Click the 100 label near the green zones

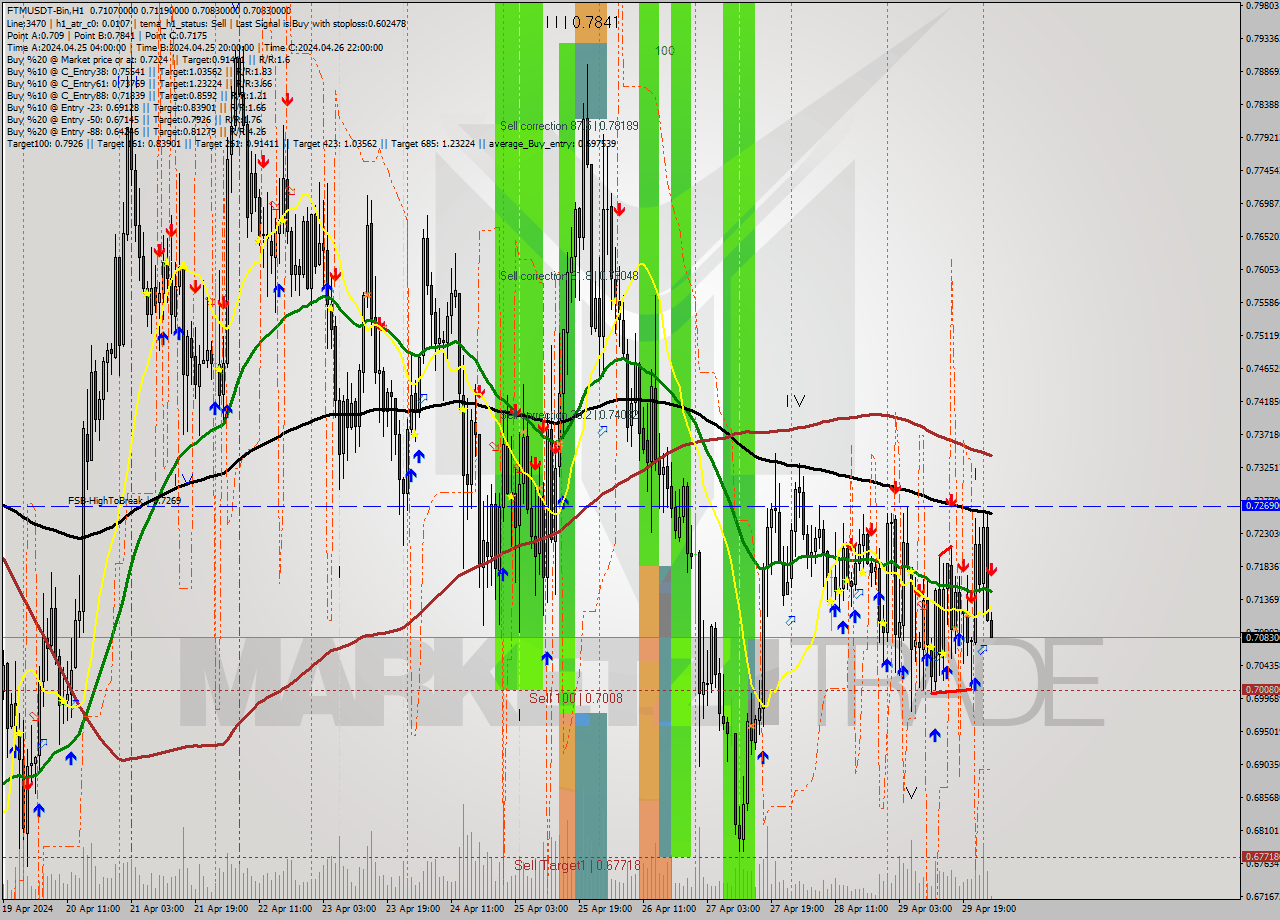click(x=665, y=50)
